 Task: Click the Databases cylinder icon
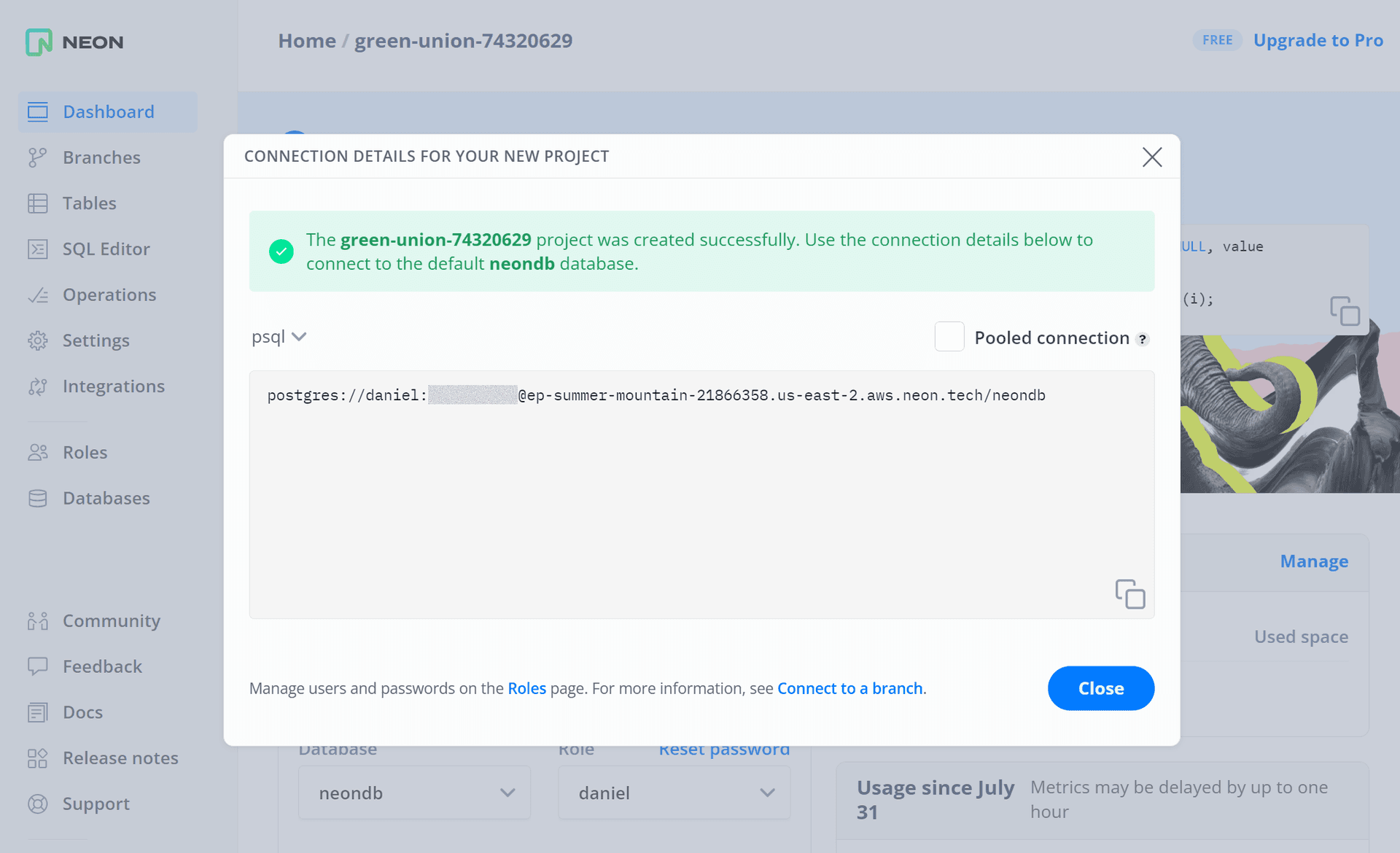38,499
